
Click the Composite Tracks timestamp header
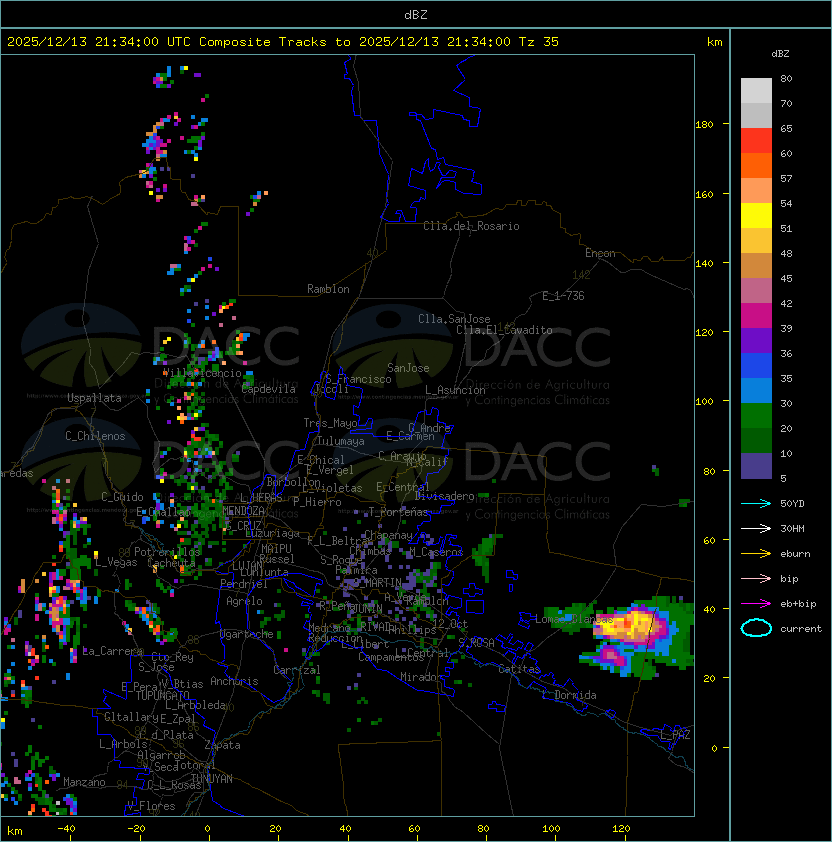pos(283,42)
